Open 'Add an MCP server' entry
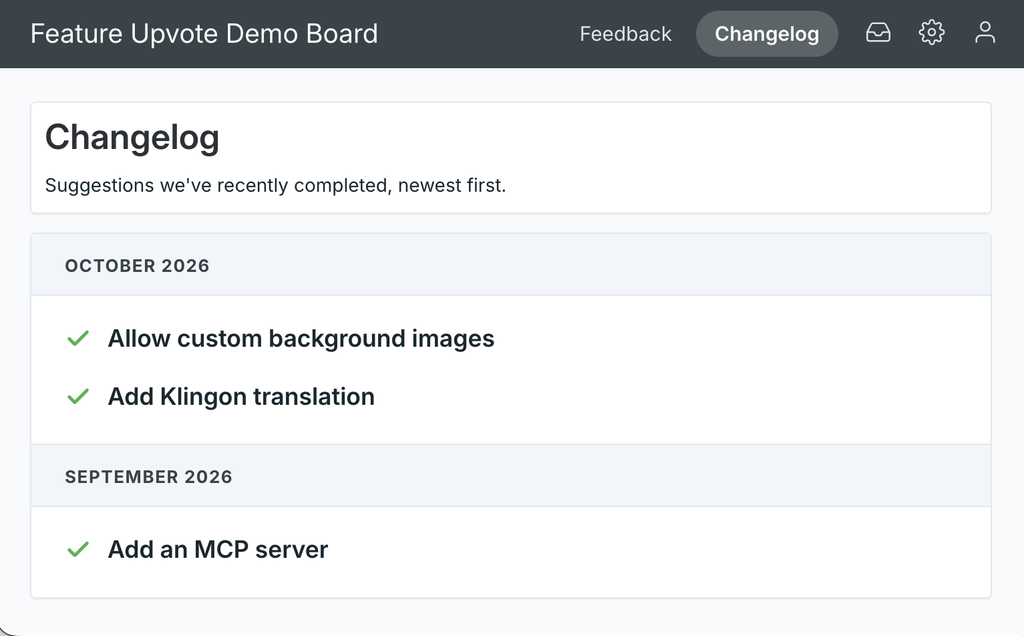This screenshot has height=636, width=1024. click(x=217, y=549)
